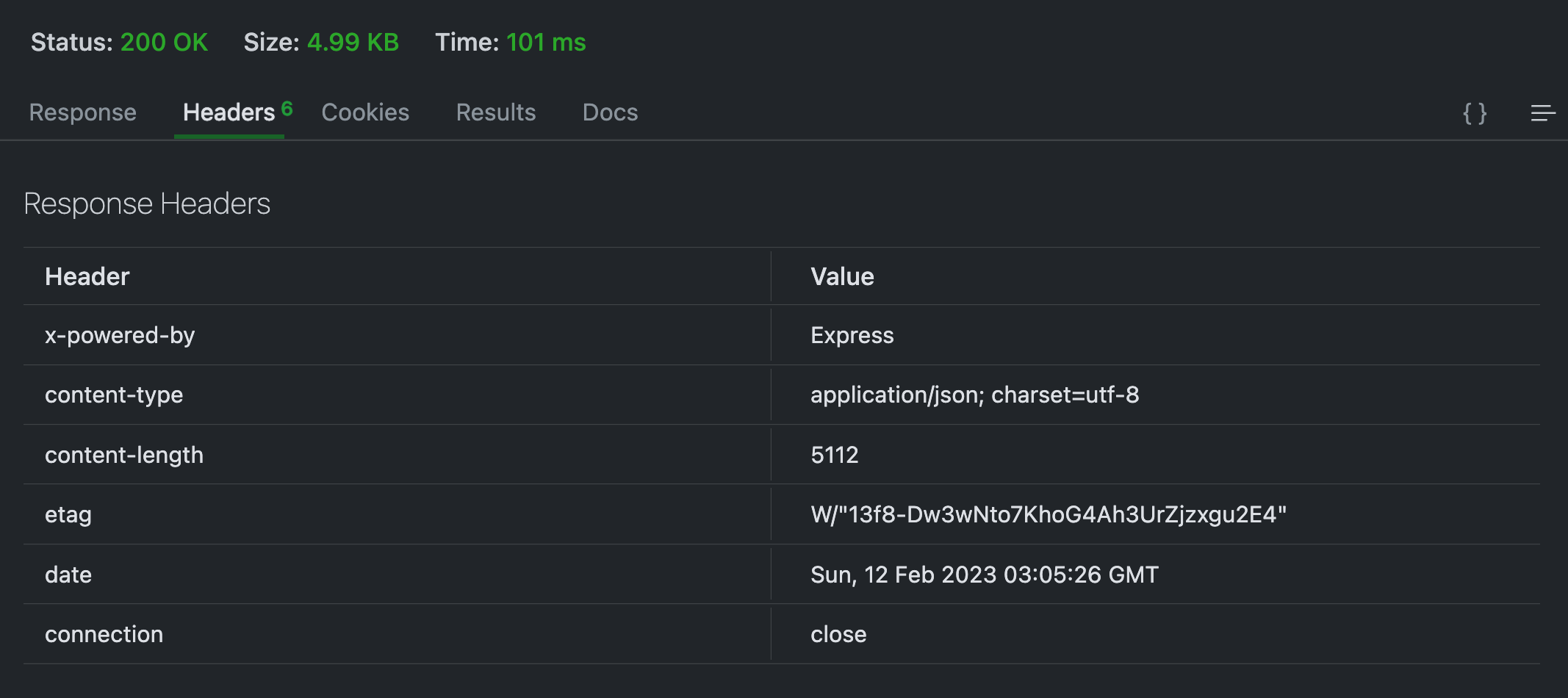Select the Headers tab
1568x698 pixels.
tap(229, 112)
